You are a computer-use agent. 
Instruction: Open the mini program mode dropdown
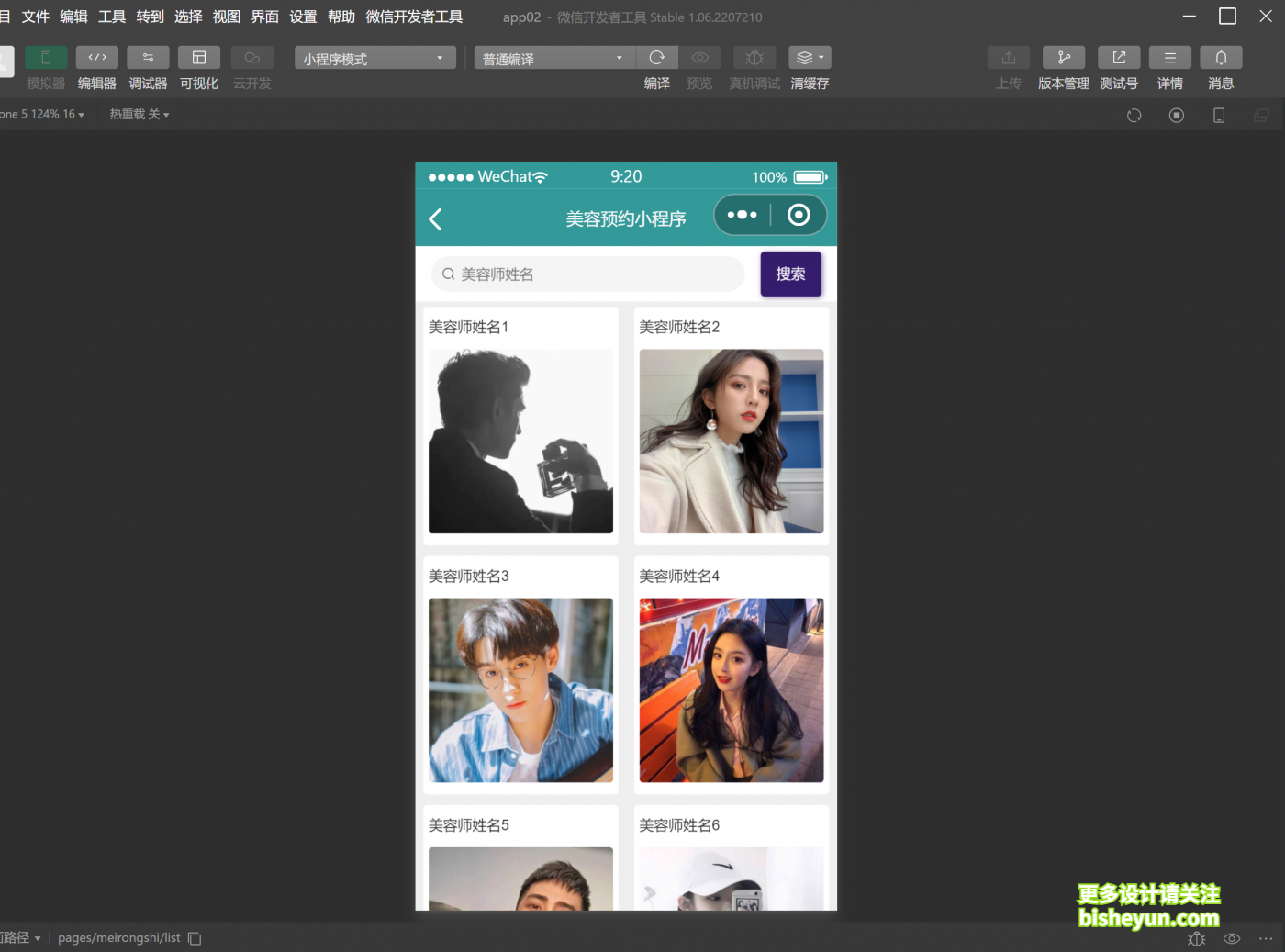point(375,59)
